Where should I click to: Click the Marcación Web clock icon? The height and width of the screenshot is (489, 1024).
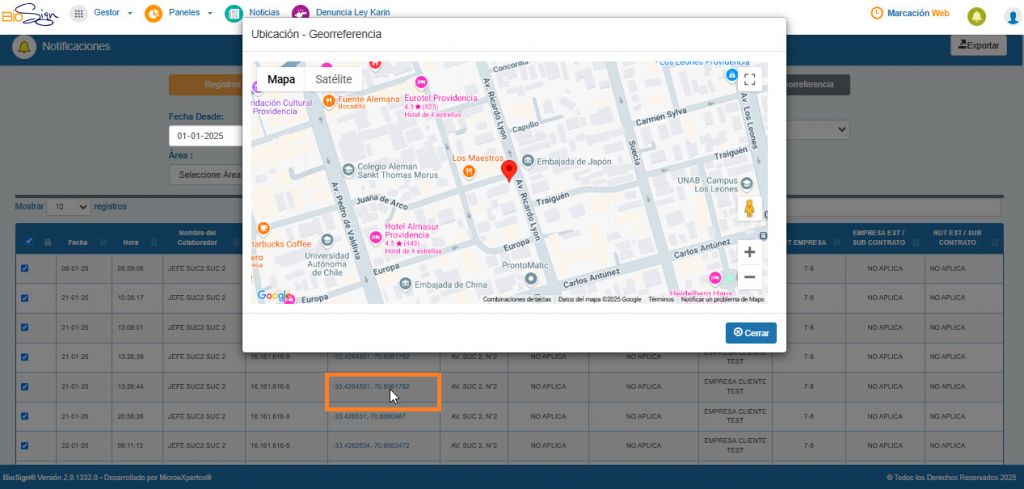pyautogui.click(x=877, y=13)
